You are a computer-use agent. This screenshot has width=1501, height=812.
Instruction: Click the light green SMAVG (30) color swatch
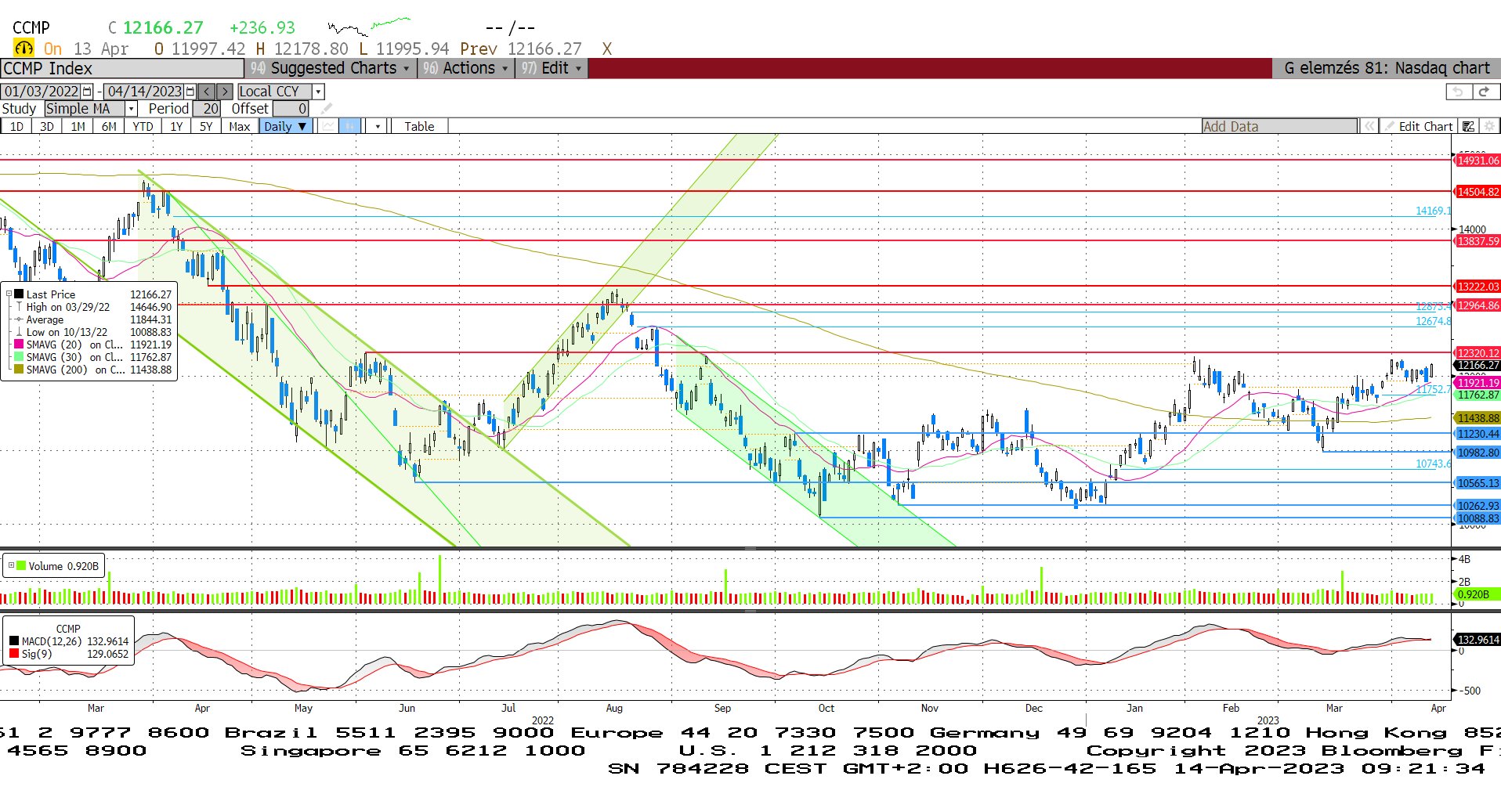19,357
